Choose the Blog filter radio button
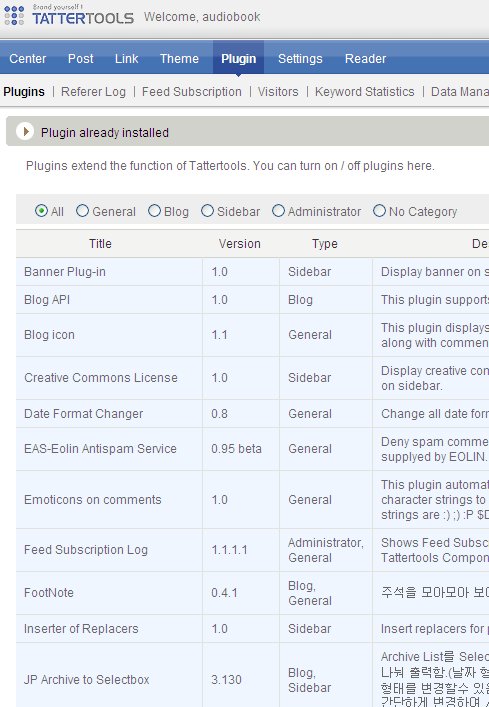489x707 pixels. pos(154,211)
